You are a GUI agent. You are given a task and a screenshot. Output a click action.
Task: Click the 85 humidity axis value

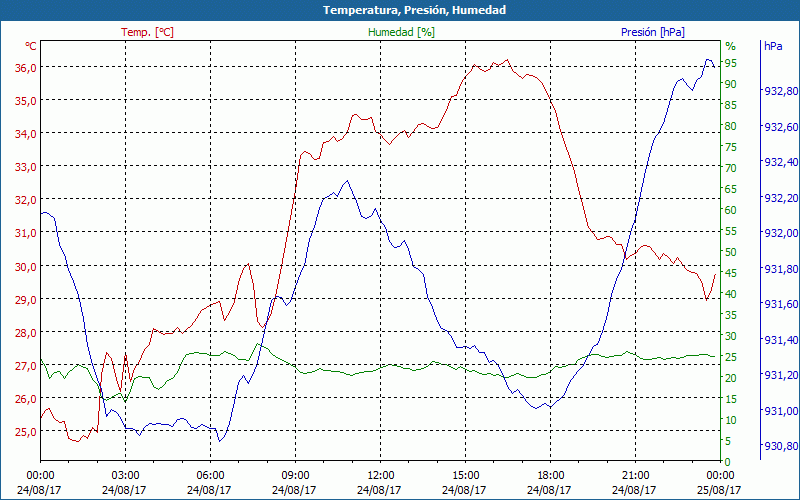pos(731,105)
